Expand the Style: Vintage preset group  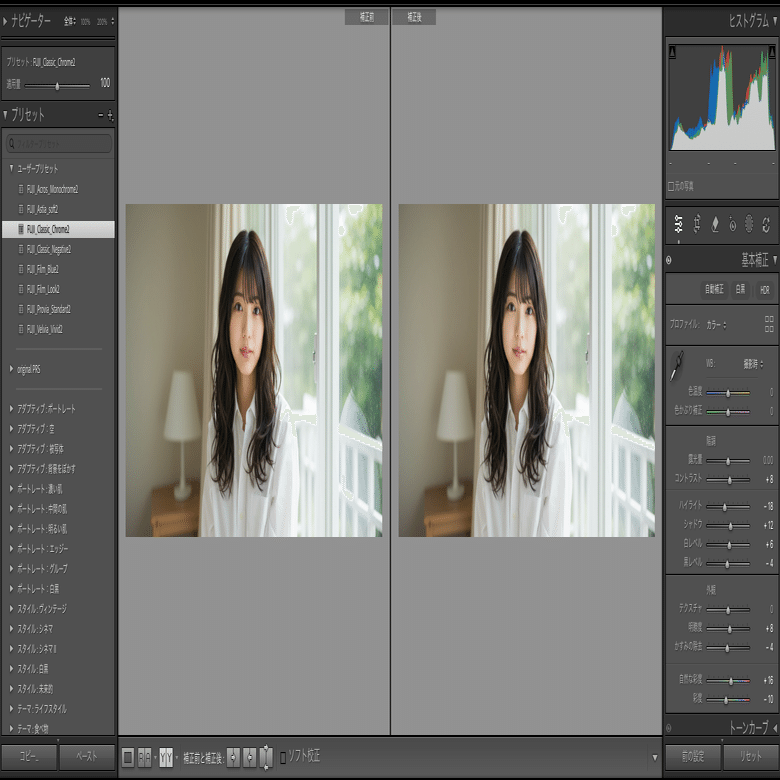tap(11, 608)
